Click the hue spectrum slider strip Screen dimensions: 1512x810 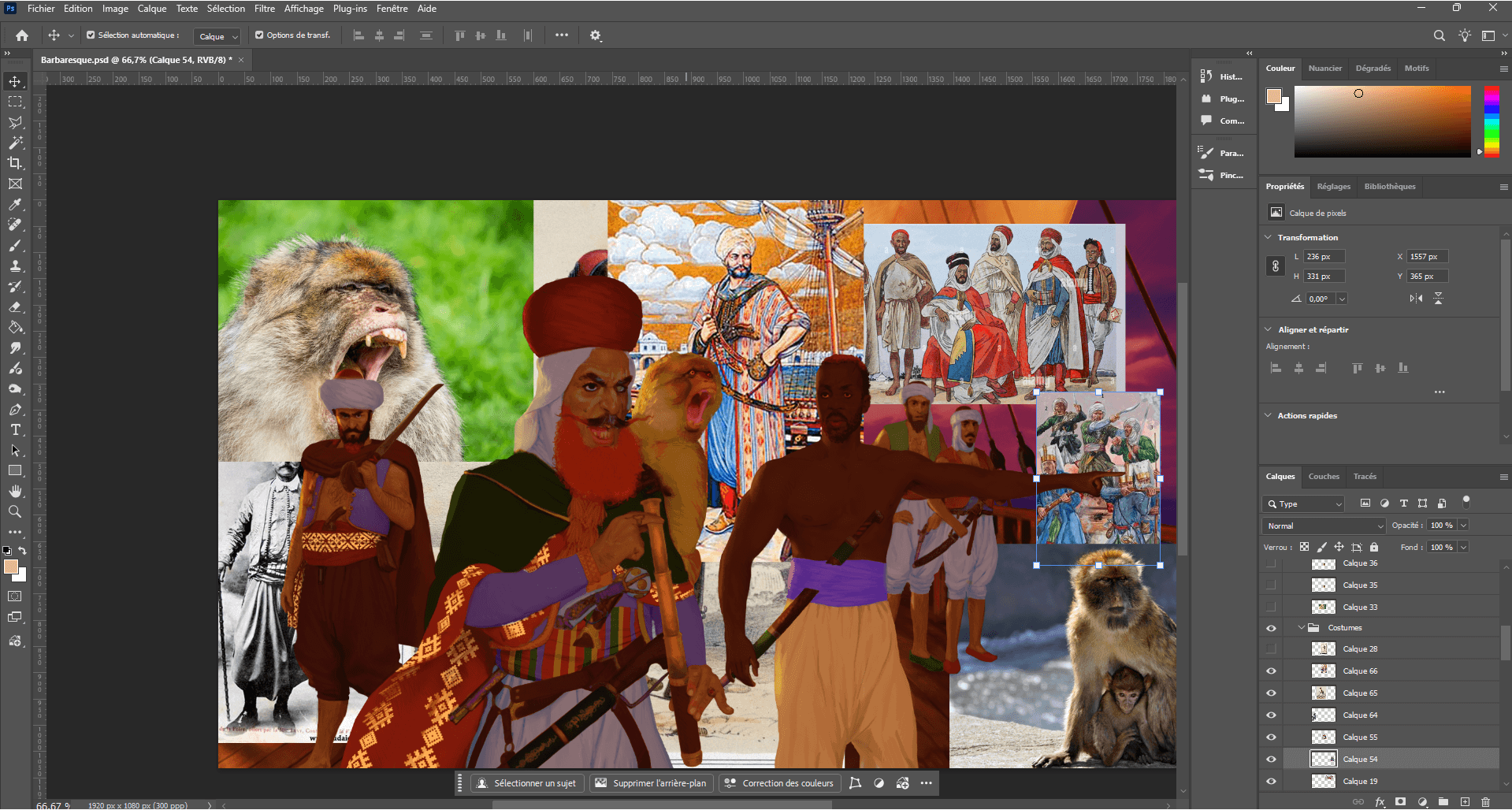(1492, 121)
